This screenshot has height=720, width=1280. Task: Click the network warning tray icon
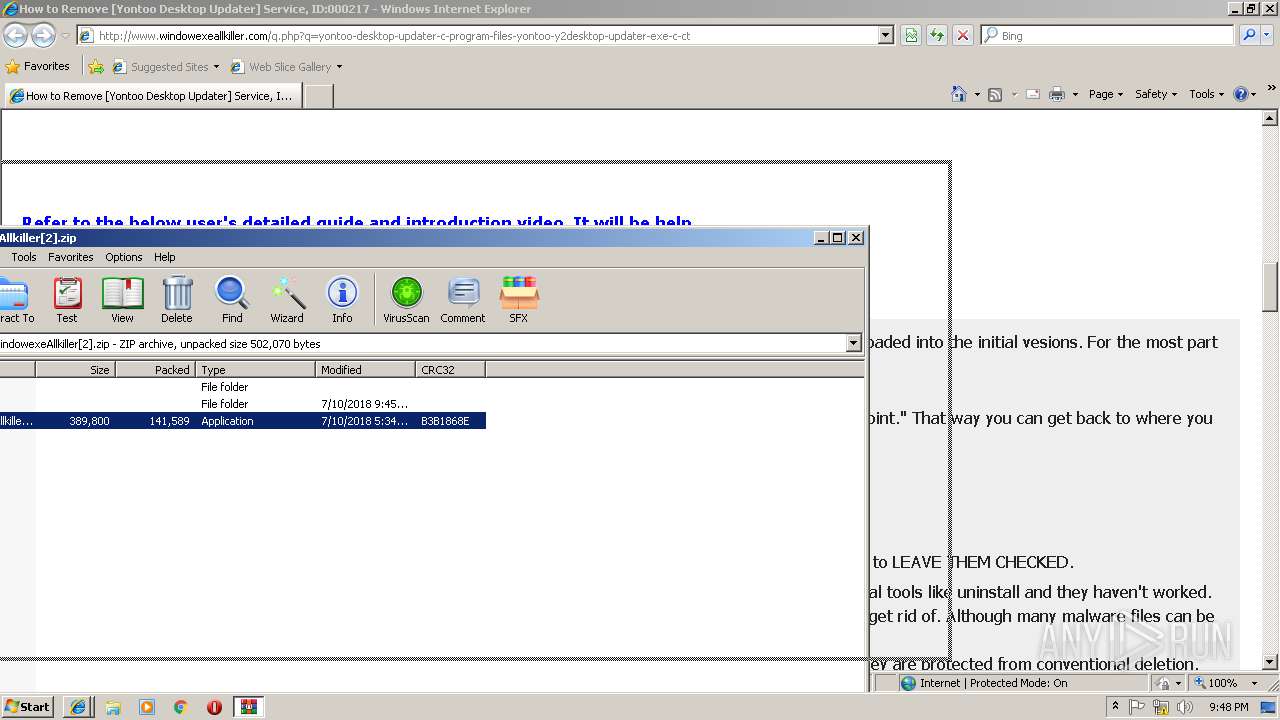[1161, 707]
